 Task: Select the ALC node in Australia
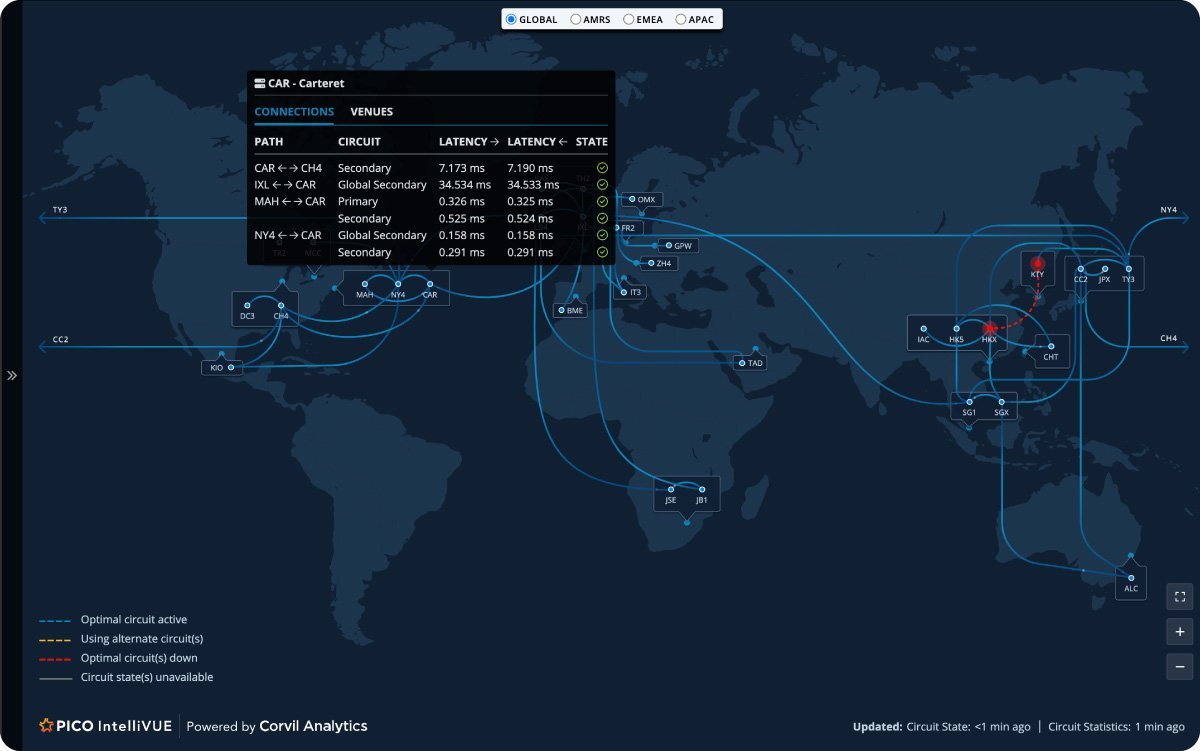pyautogui.click(x=1131, y=578)
